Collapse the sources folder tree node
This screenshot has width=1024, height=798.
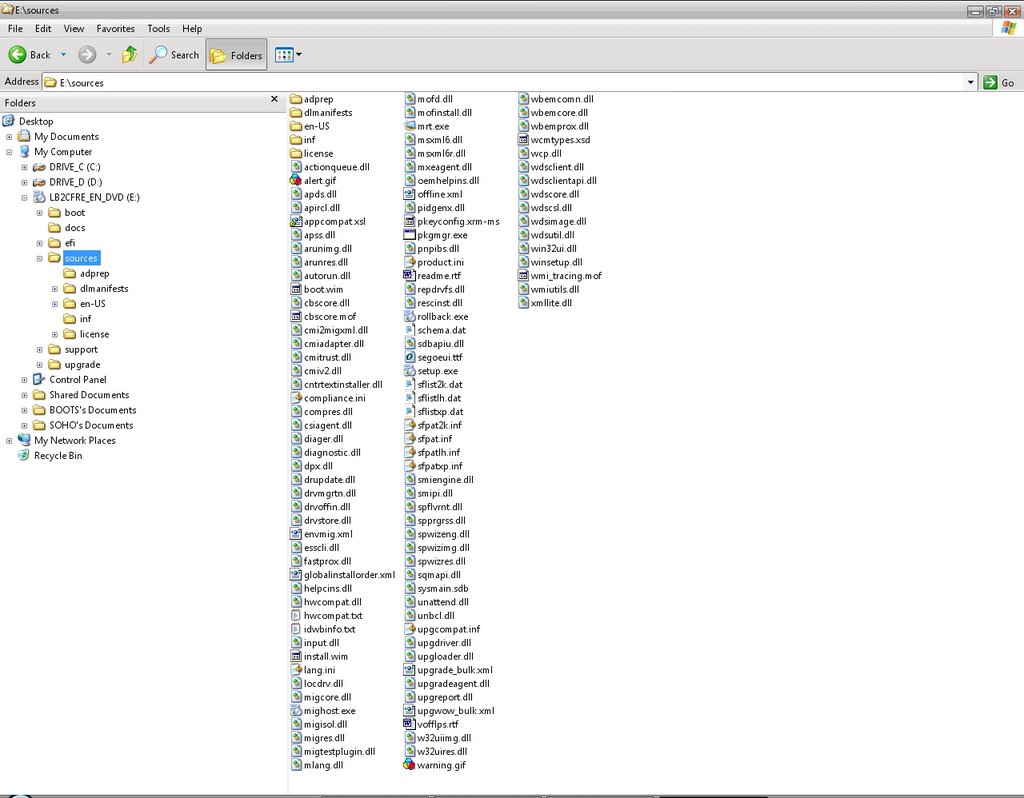click(x=40, y=258)
